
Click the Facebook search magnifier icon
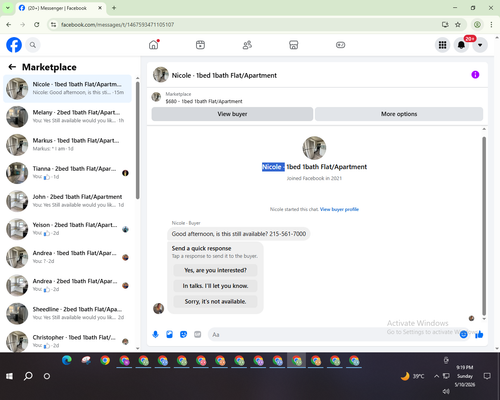click(33, 45)
